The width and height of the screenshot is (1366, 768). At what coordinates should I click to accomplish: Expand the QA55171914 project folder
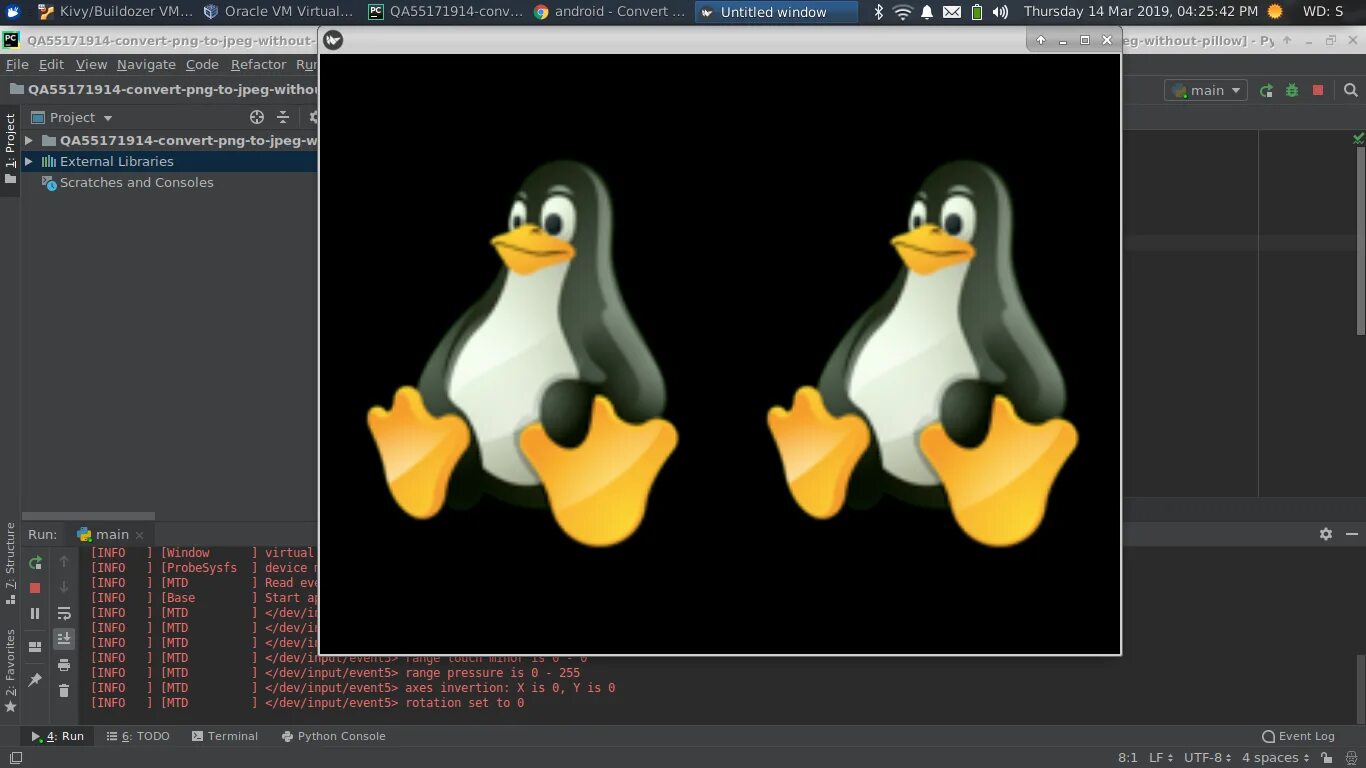click(29, 140)
